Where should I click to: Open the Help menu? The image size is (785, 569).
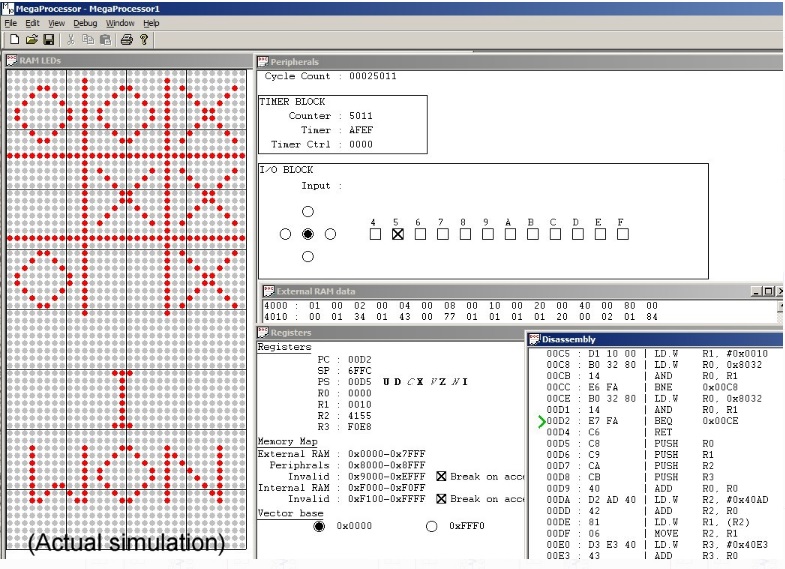[151, 23]
